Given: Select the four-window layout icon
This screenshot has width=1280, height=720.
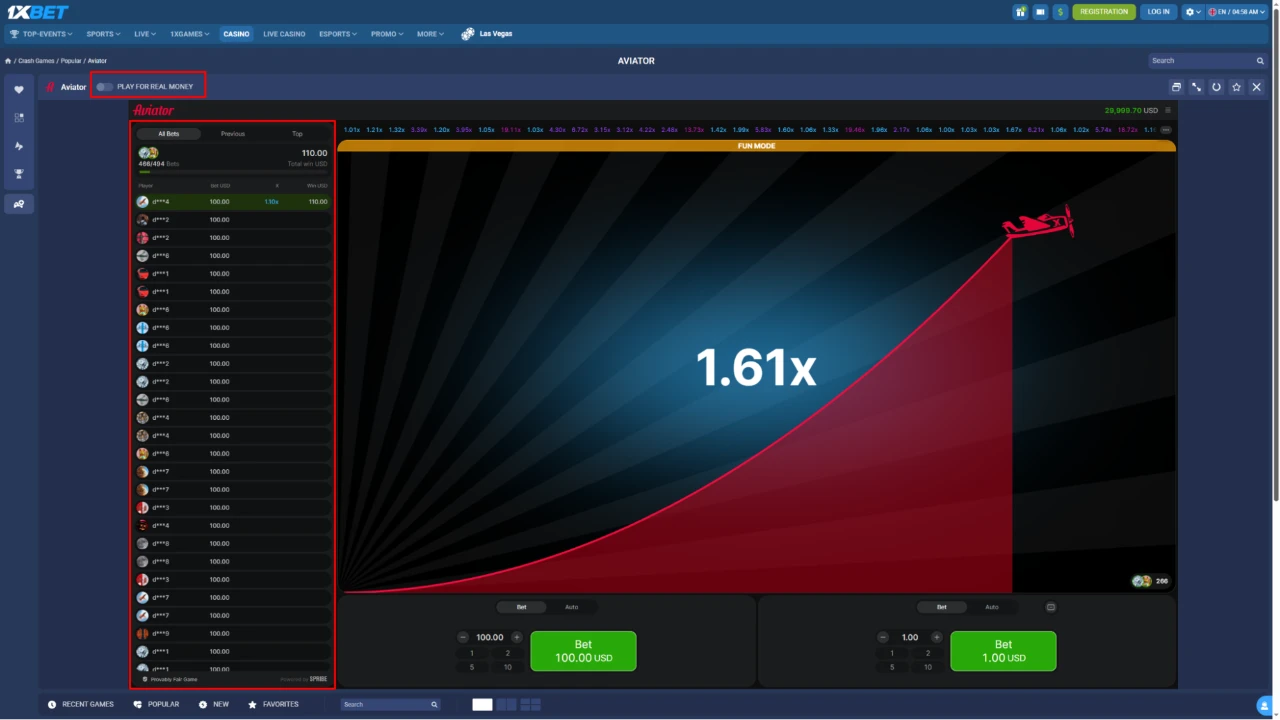Looking at the screenshot, I should point(531,705).
